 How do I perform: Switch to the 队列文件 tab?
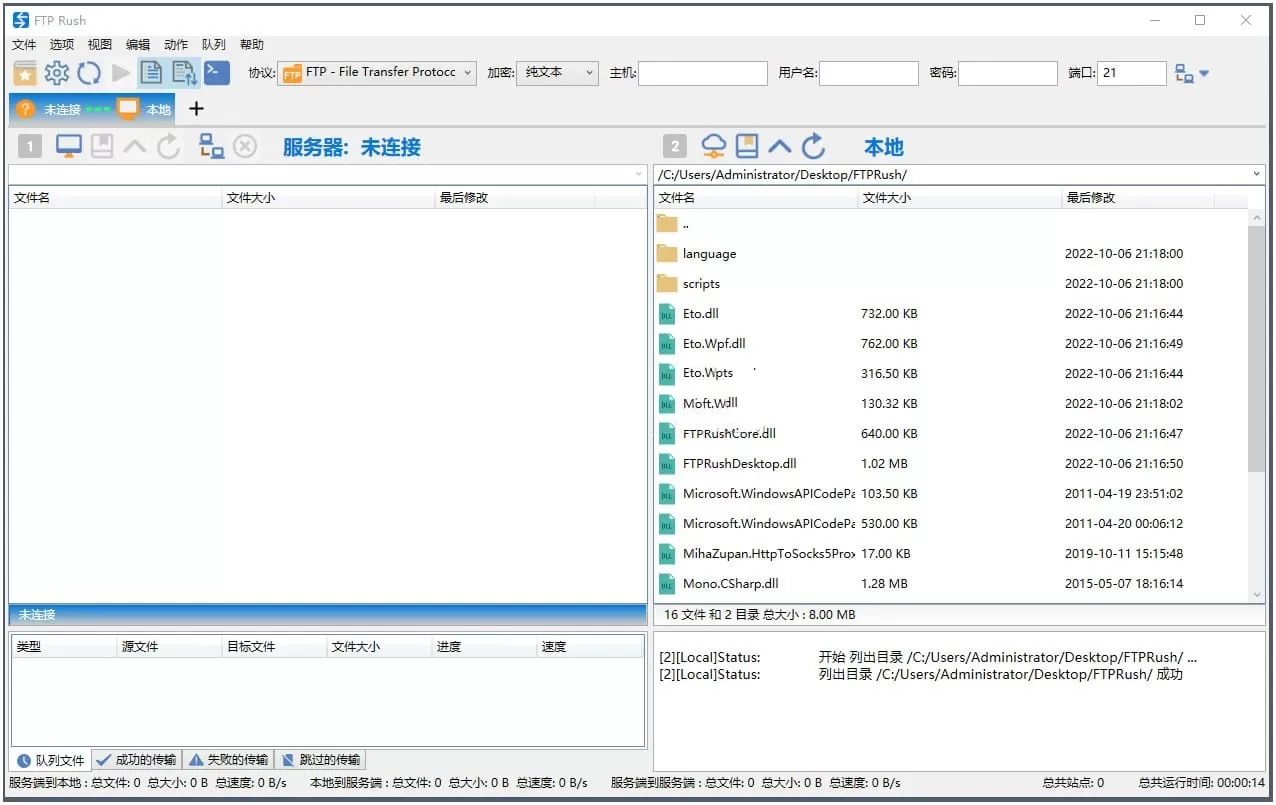(51, 760)
